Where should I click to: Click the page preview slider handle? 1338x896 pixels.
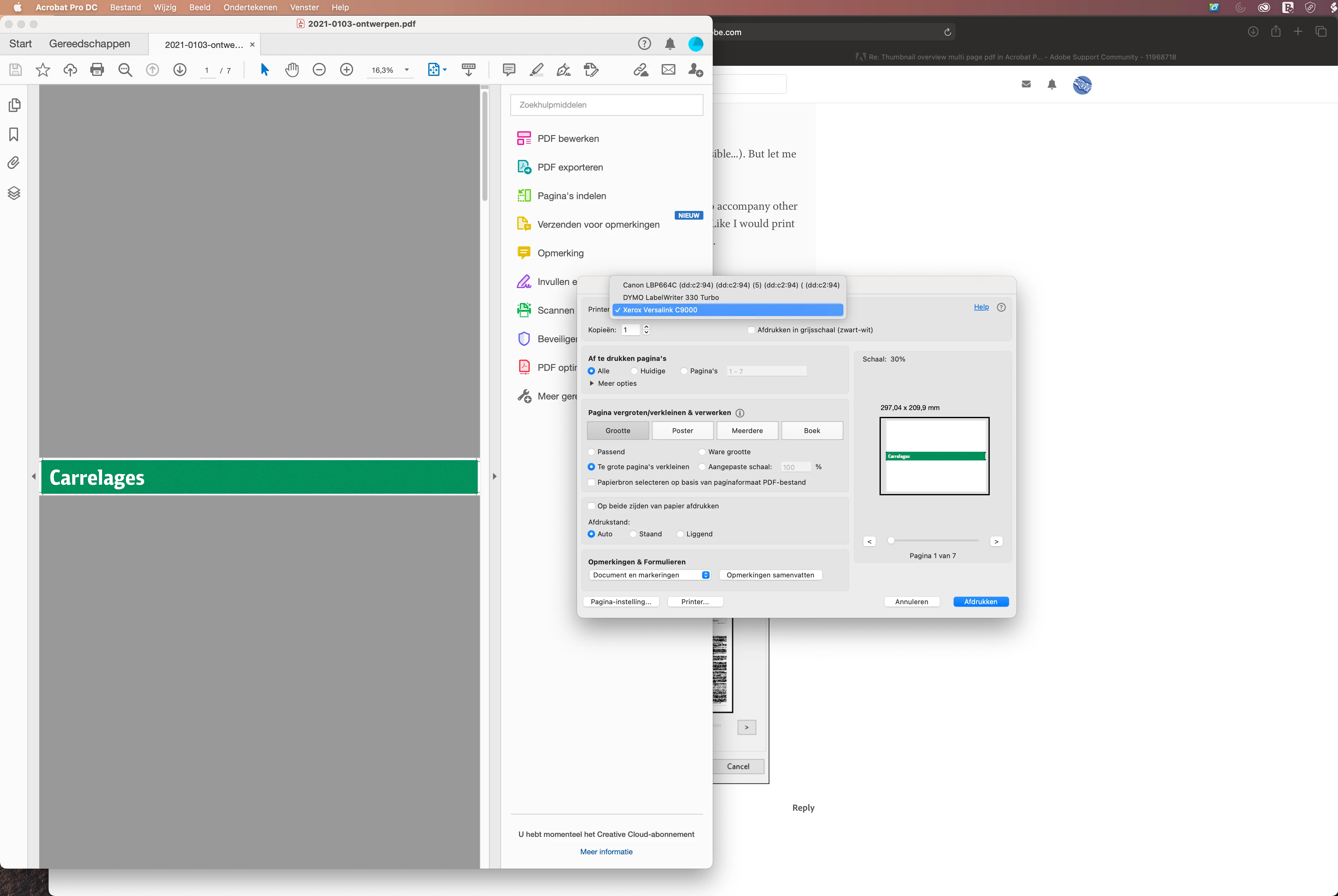[x=890, y=541]
